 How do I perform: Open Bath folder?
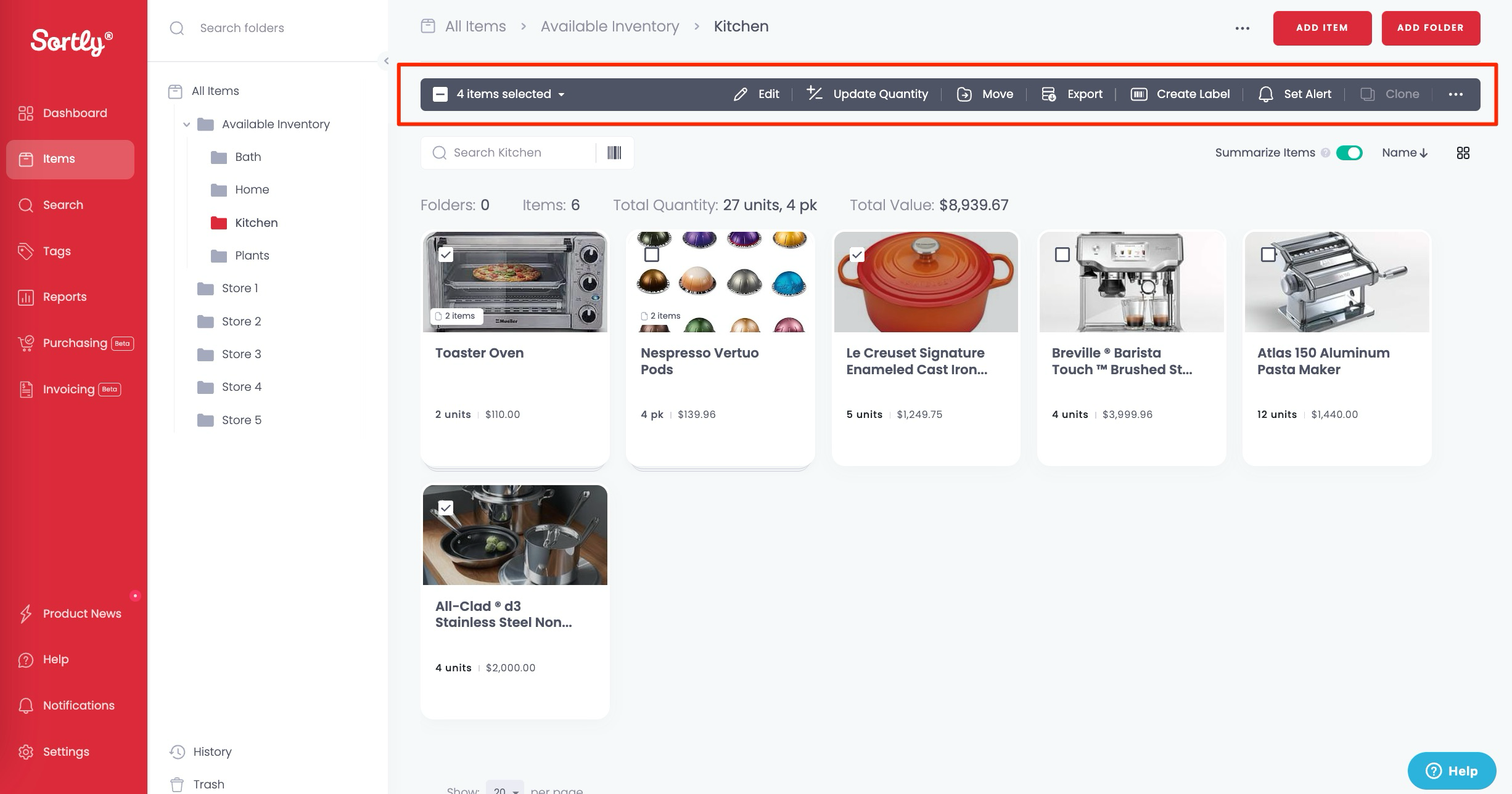236,157
